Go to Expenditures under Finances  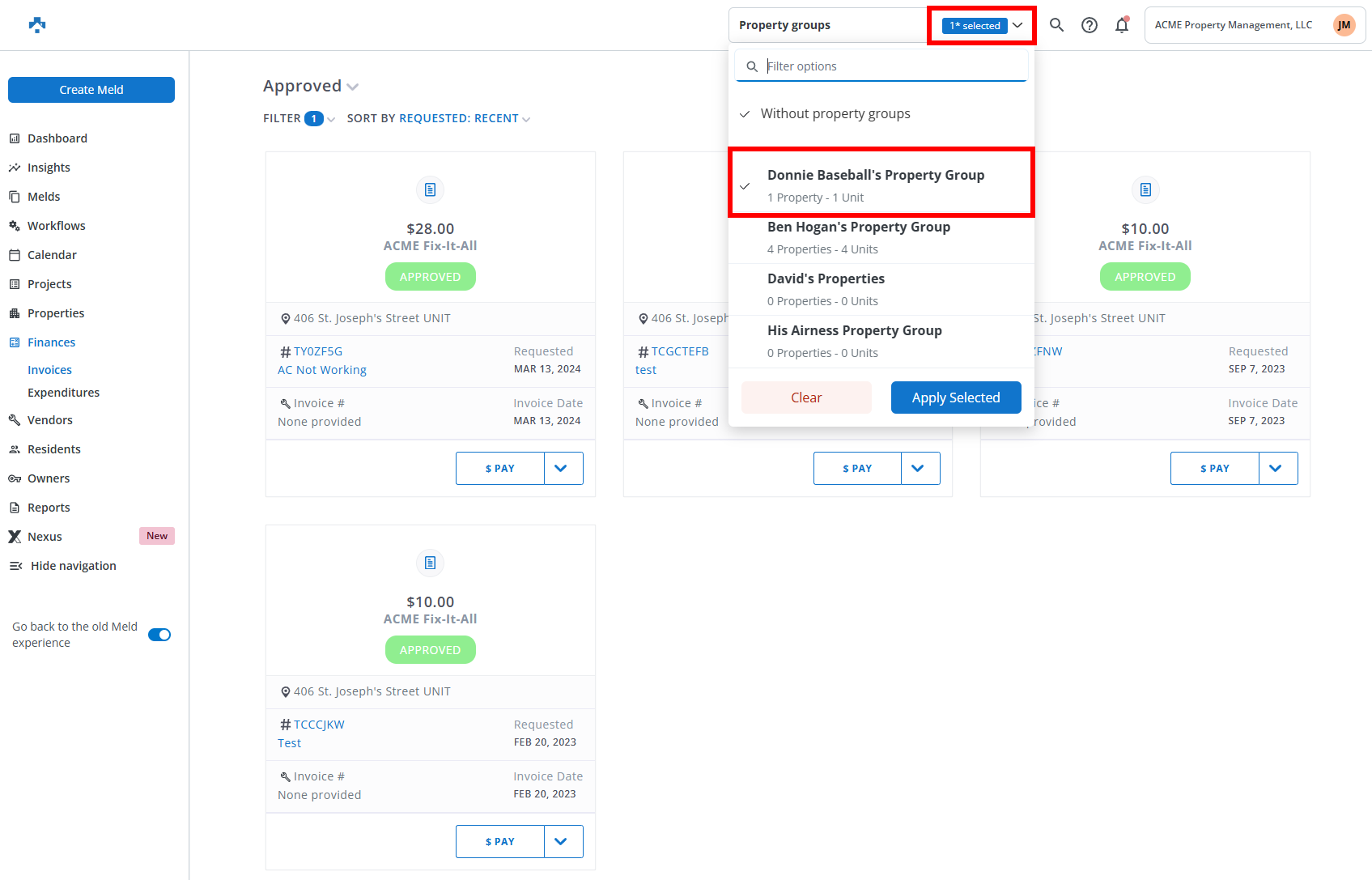(x=63, y=393)
